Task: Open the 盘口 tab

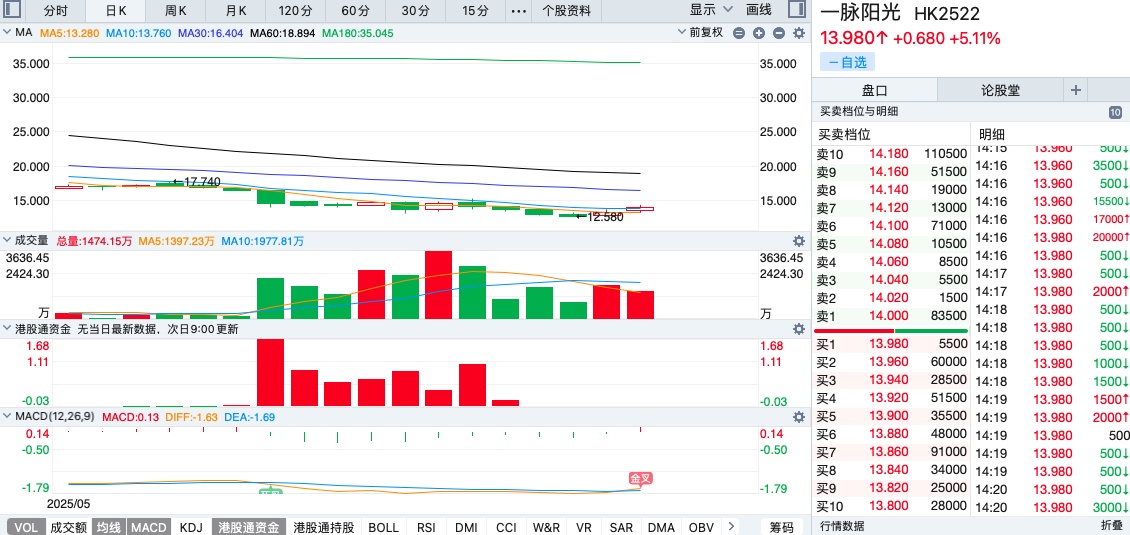Action: click(875, 90)
